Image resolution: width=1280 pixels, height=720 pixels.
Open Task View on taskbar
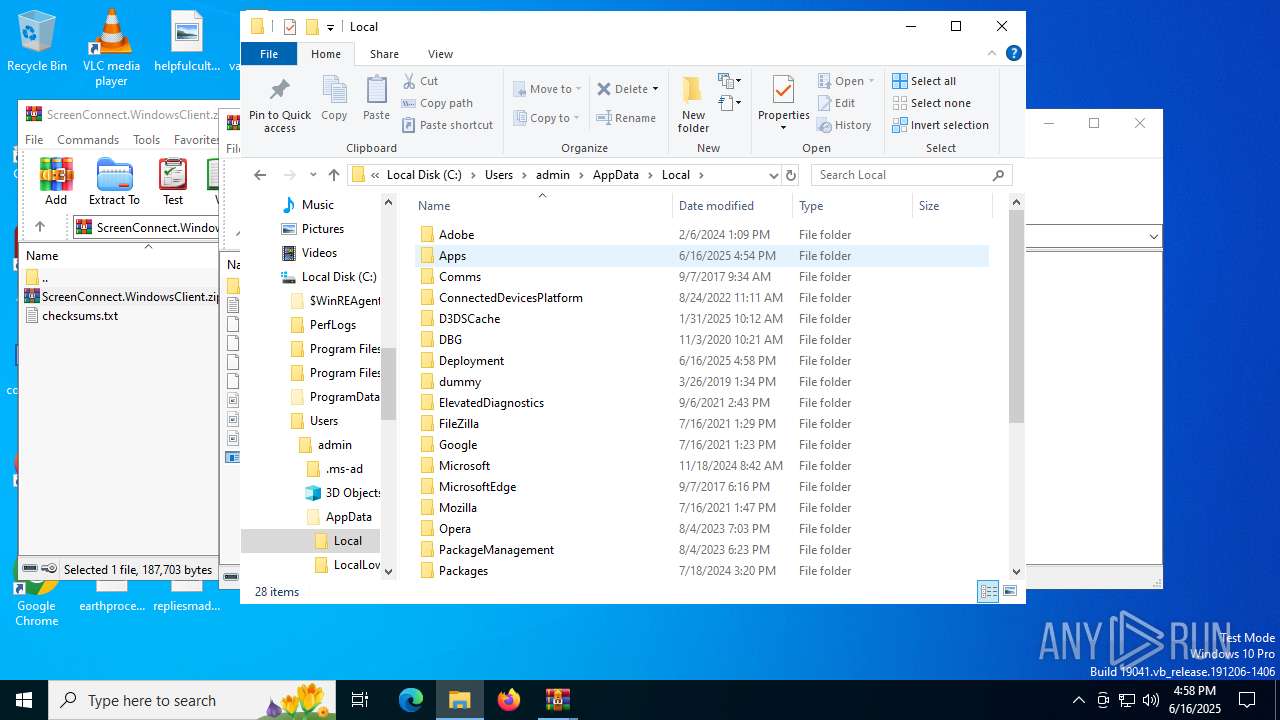click(x=360, y=700)
